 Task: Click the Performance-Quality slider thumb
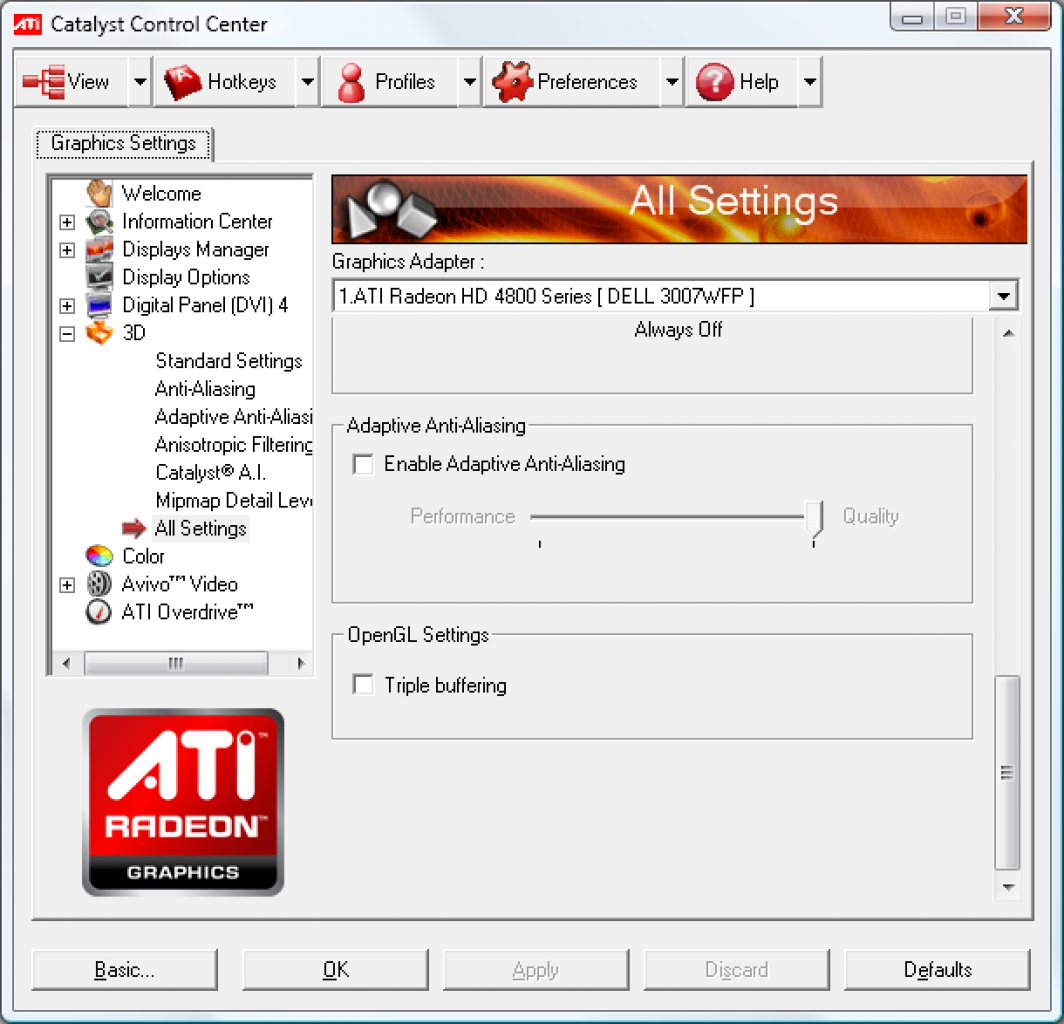[814, 518]
